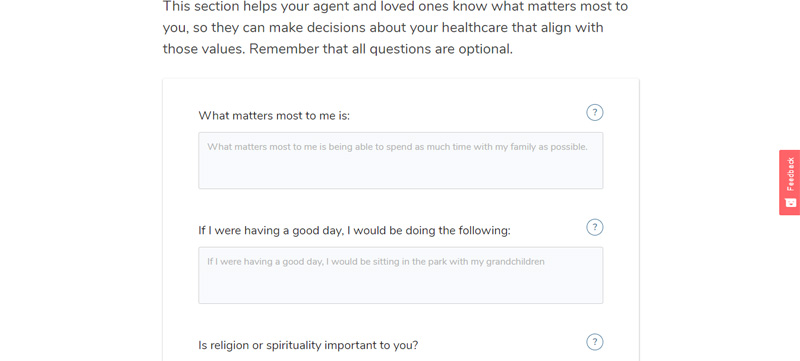
Task: Show help for the religion or spirituality question
Action: coord(594,342)
